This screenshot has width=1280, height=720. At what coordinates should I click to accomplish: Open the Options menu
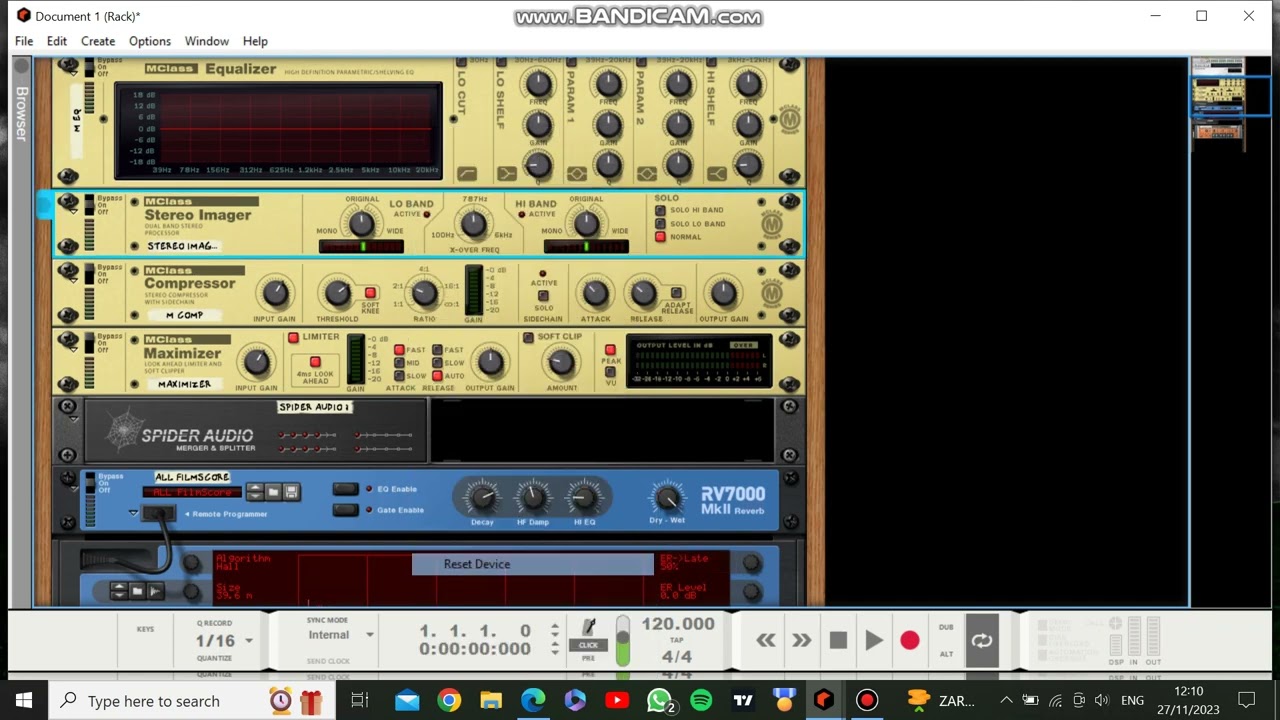(x=150, y=41)
